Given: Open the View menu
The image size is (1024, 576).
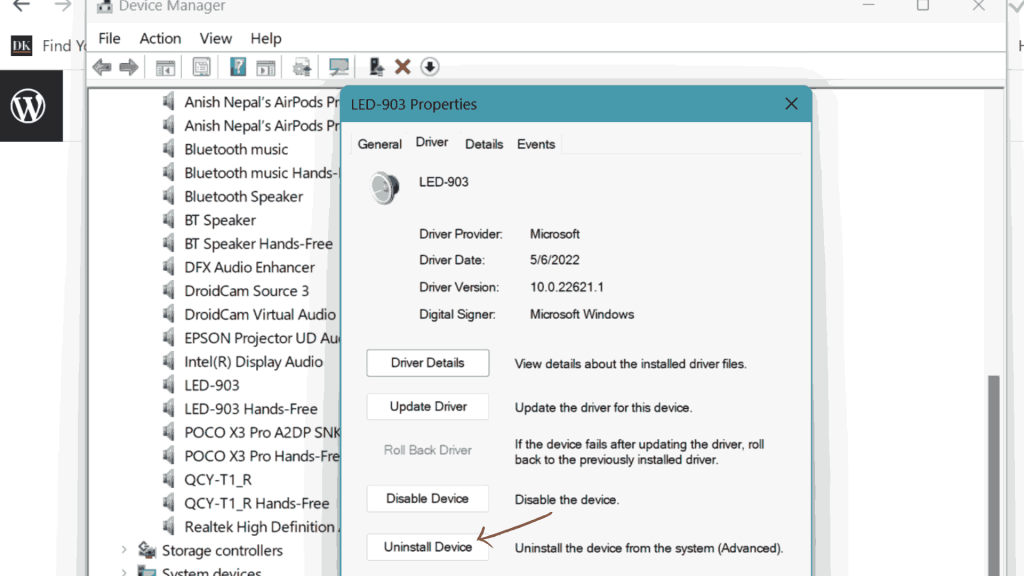Looking at the screenshot, I should [216, 39].
